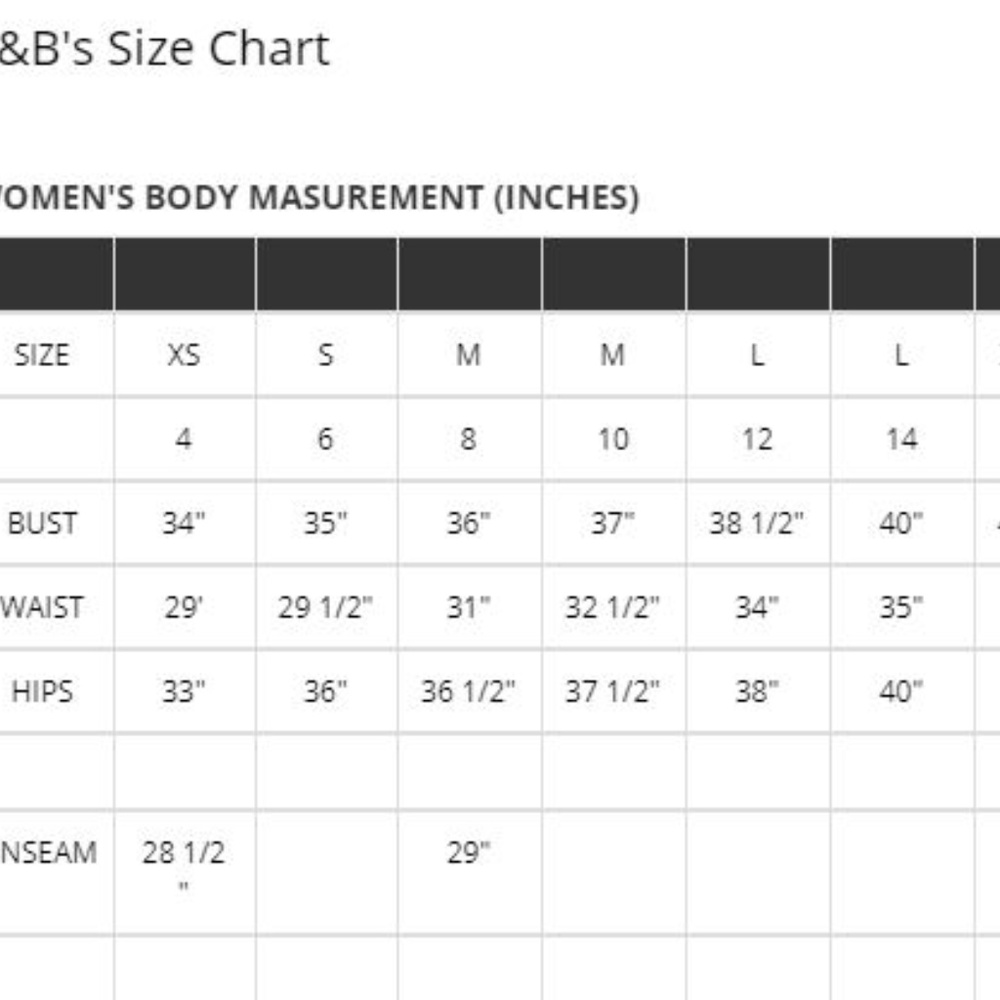This screenshot has height=1000, width=1000.
Task: Click the Size Chart title text
Action: pos(165,49)
